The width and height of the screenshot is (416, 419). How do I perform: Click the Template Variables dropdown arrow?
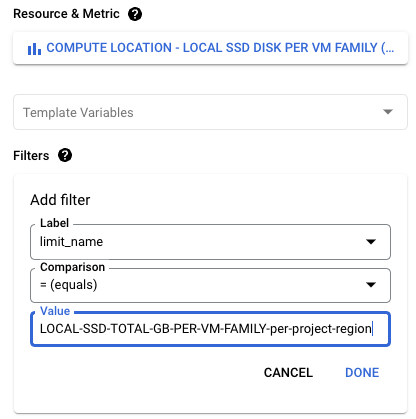point(388,112)
